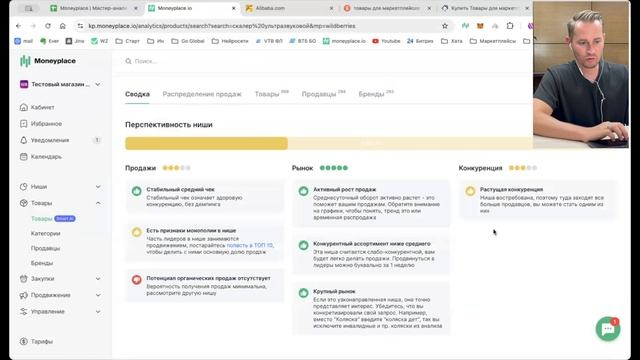The width and height of the screenshot is (640, 360).
Task: Open the browser extensions puzzle icon
Action: click(510, 26)
